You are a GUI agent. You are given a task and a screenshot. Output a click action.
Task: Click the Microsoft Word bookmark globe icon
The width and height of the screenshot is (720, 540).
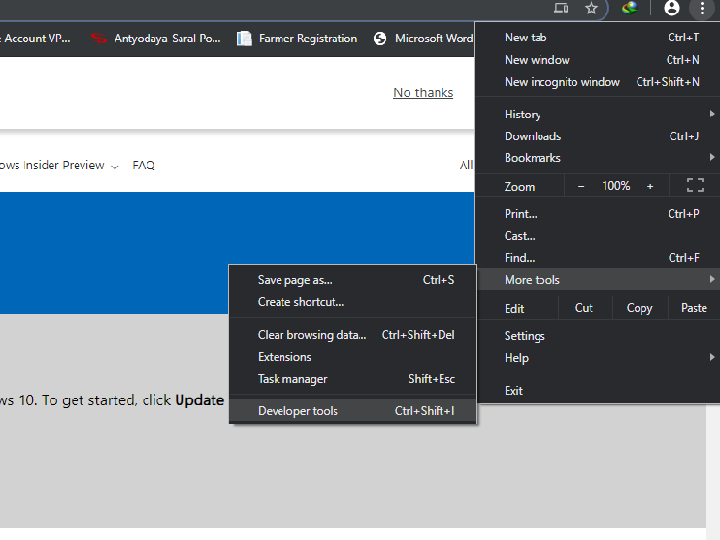click(380, 38)
